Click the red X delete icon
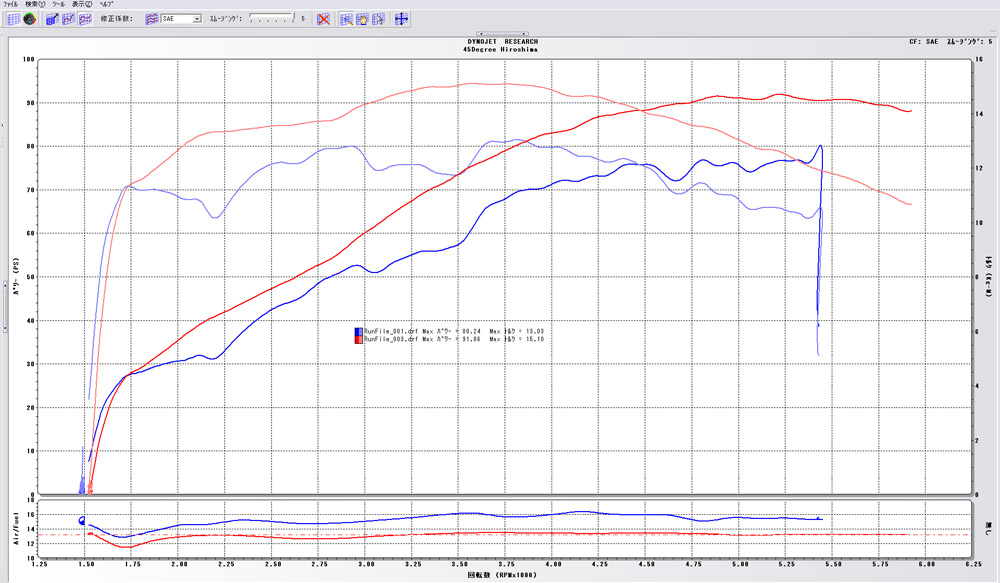This screenshot has width=1000, height=583. [x=323, y=19]
